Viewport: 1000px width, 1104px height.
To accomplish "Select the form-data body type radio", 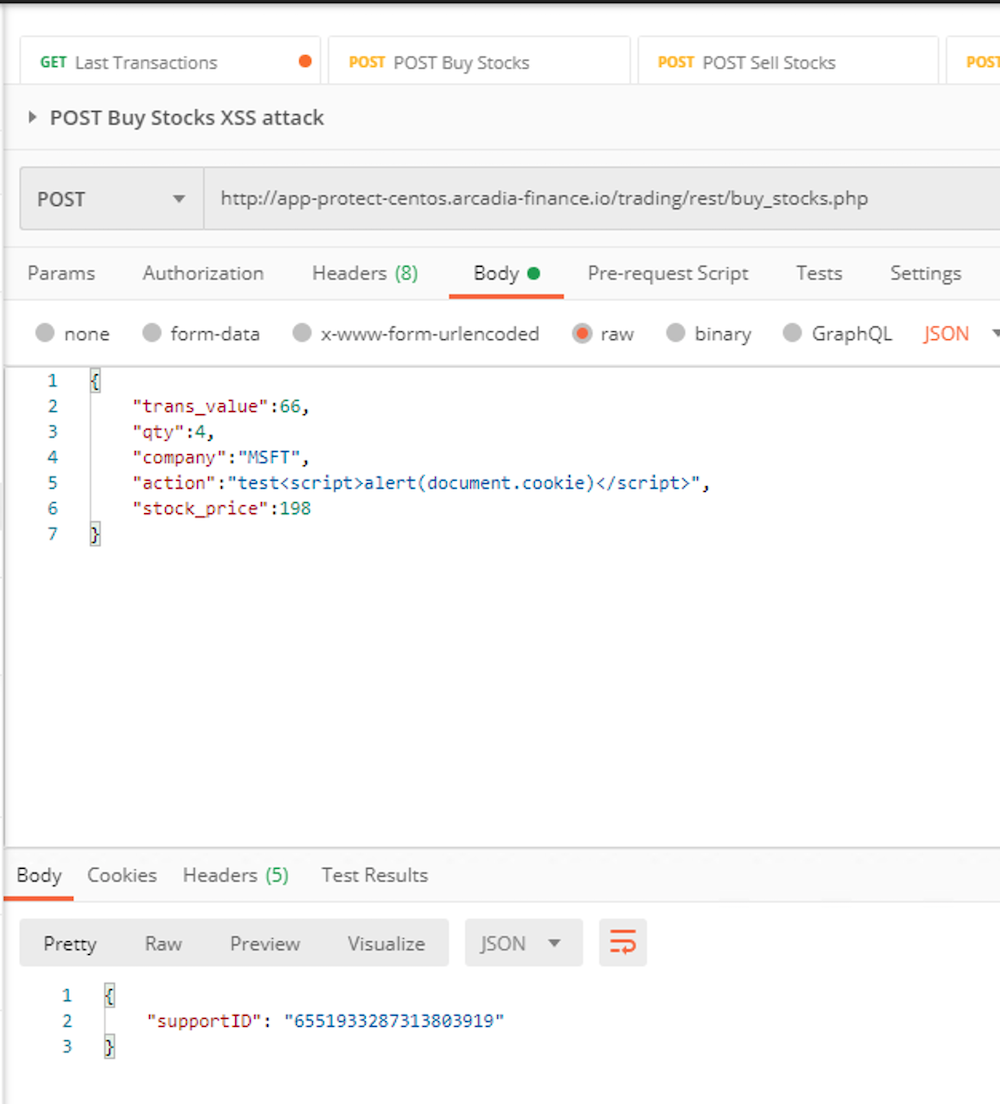I will [x=151, y=332].
